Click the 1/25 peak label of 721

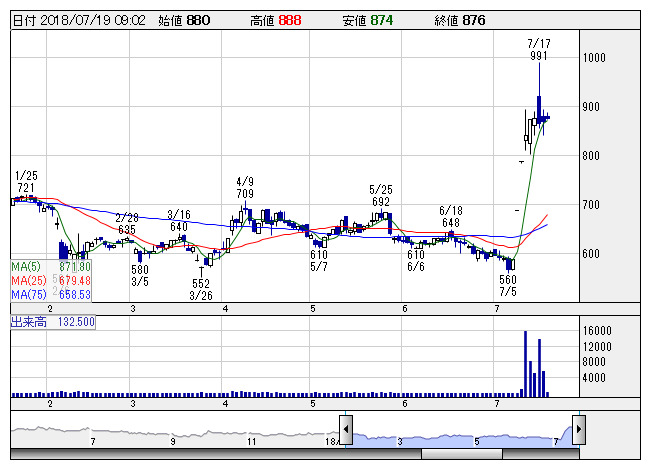pyautogui.click(x=26, y=187)
